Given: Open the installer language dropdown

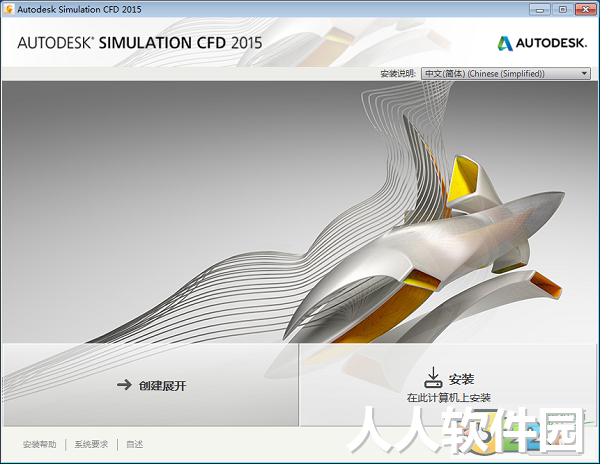Looking at the screenshot, I should (x=505, y=73).
